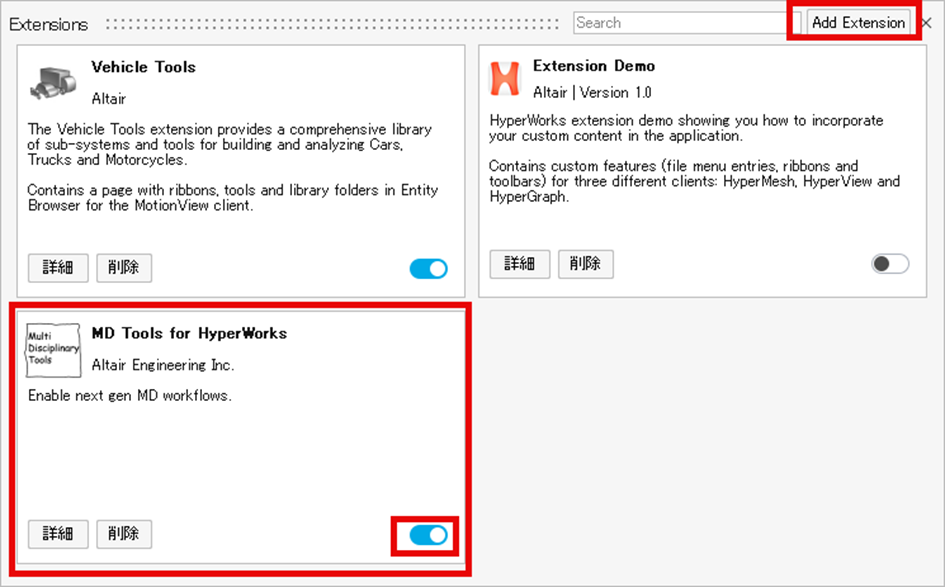Open 詳細 details for MD Tools
945x587 pixels.
click(x=58, y=534)
